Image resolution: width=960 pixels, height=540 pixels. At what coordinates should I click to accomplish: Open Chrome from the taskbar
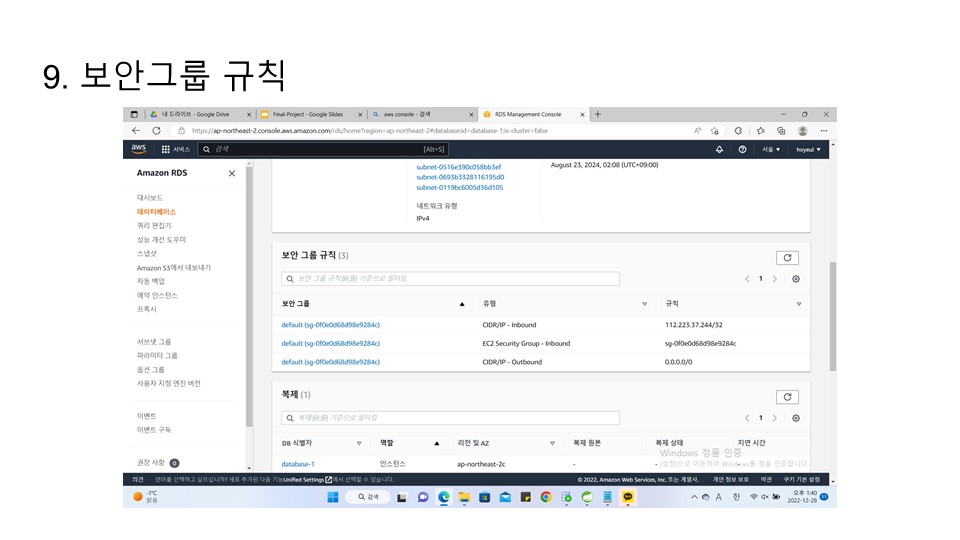click(546, 497)
